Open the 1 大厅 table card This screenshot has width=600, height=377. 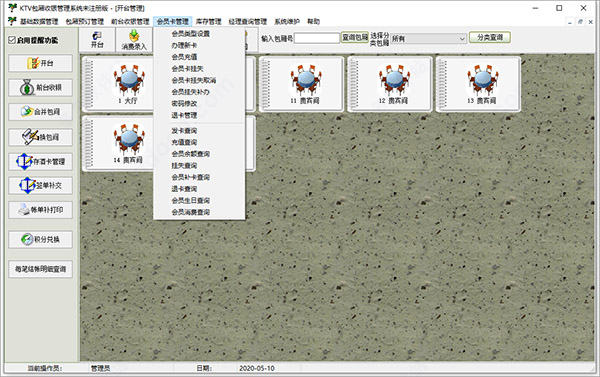point(119,84)
